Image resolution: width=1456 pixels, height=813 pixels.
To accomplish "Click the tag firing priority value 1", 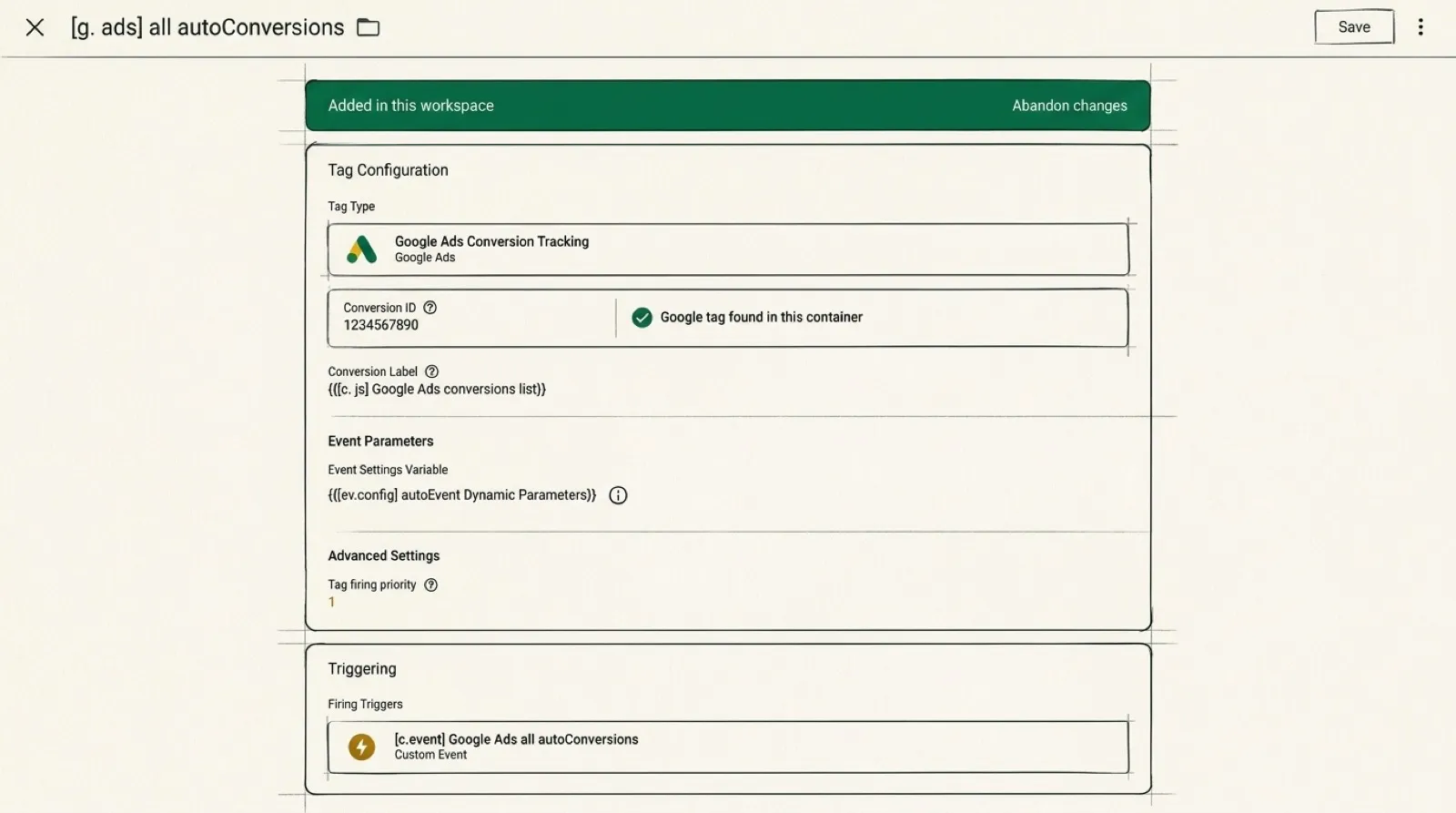I will pos(332,603).
